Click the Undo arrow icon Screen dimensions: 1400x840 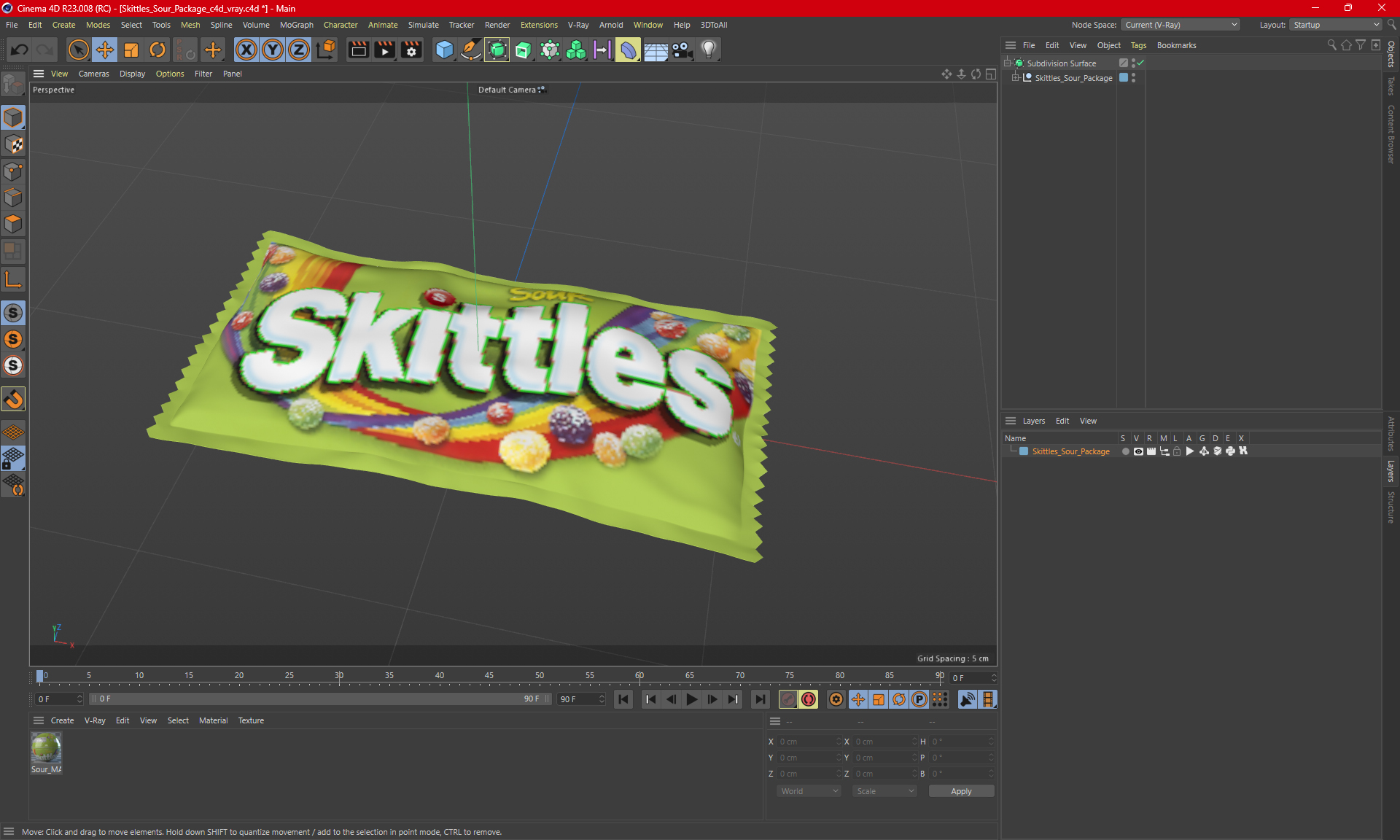20,50
